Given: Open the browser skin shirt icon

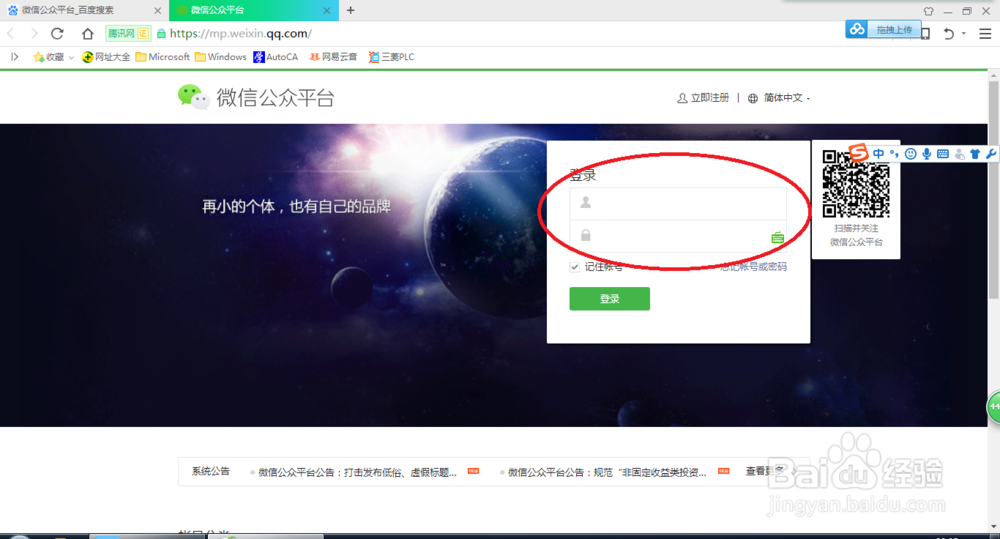Looking at the screenshot, I should click(x=929, y=11).
